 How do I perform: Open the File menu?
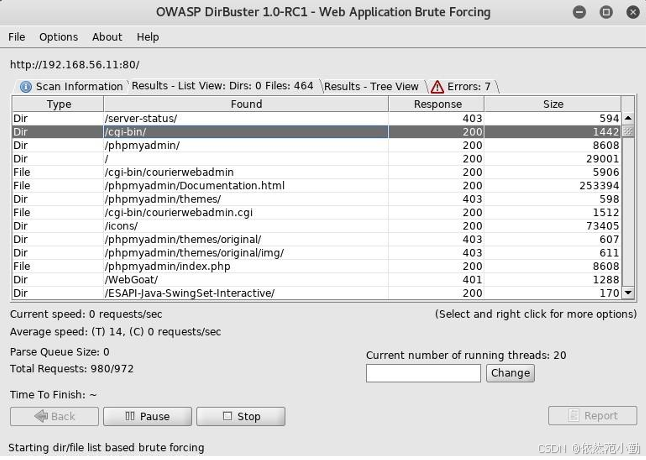[16, 37]
